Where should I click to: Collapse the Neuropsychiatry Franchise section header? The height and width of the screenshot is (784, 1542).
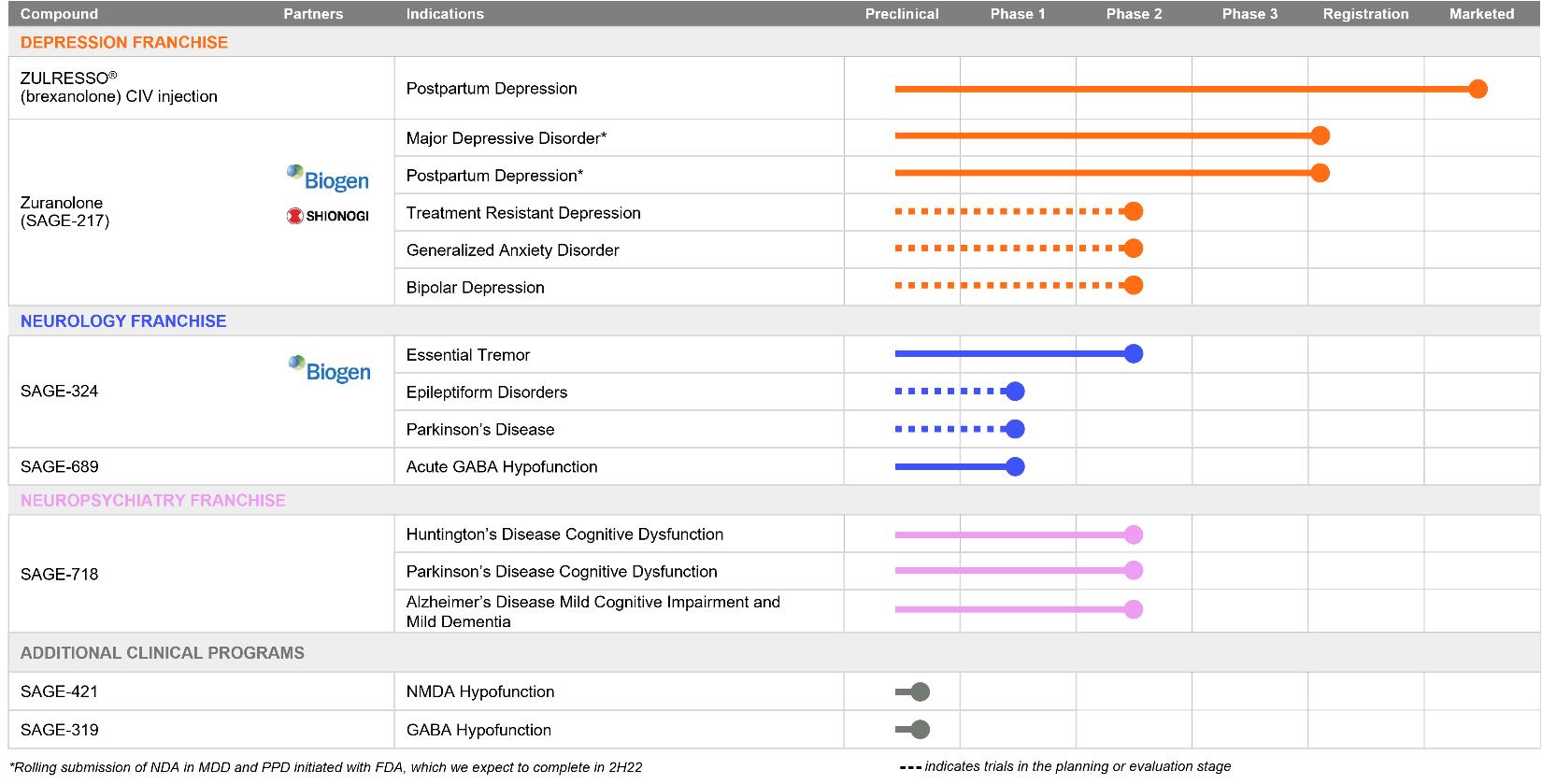tap(153, 500)
